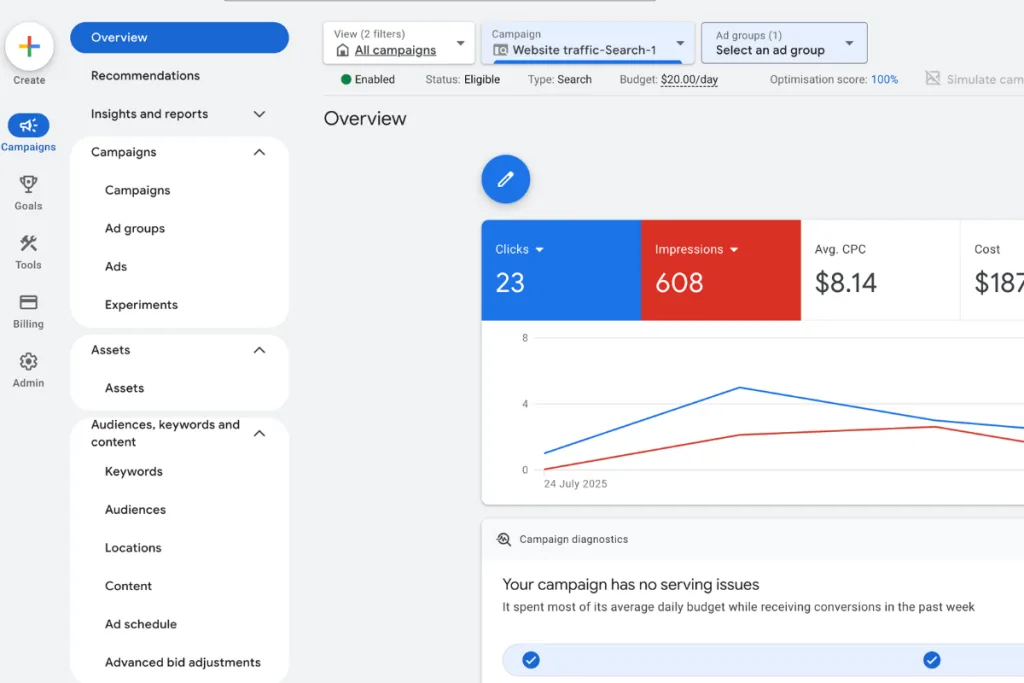The image size is (1024, 683).
Task: Click the 23 clicks value
Action: point(510,283)
